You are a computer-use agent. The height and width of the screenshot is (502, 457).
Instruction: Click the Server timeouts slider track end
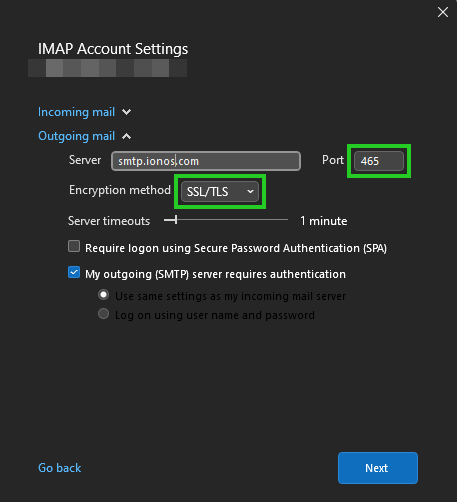click(x=287, y=220)
